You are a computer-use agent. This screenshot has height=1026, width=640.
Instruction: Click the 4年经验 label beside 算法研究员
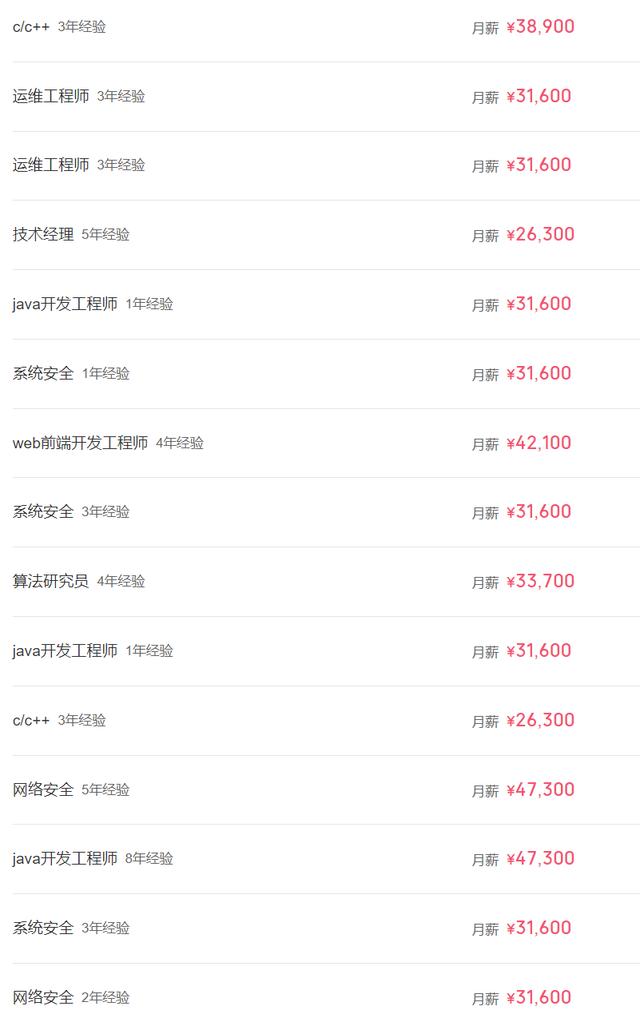point(121,581)
